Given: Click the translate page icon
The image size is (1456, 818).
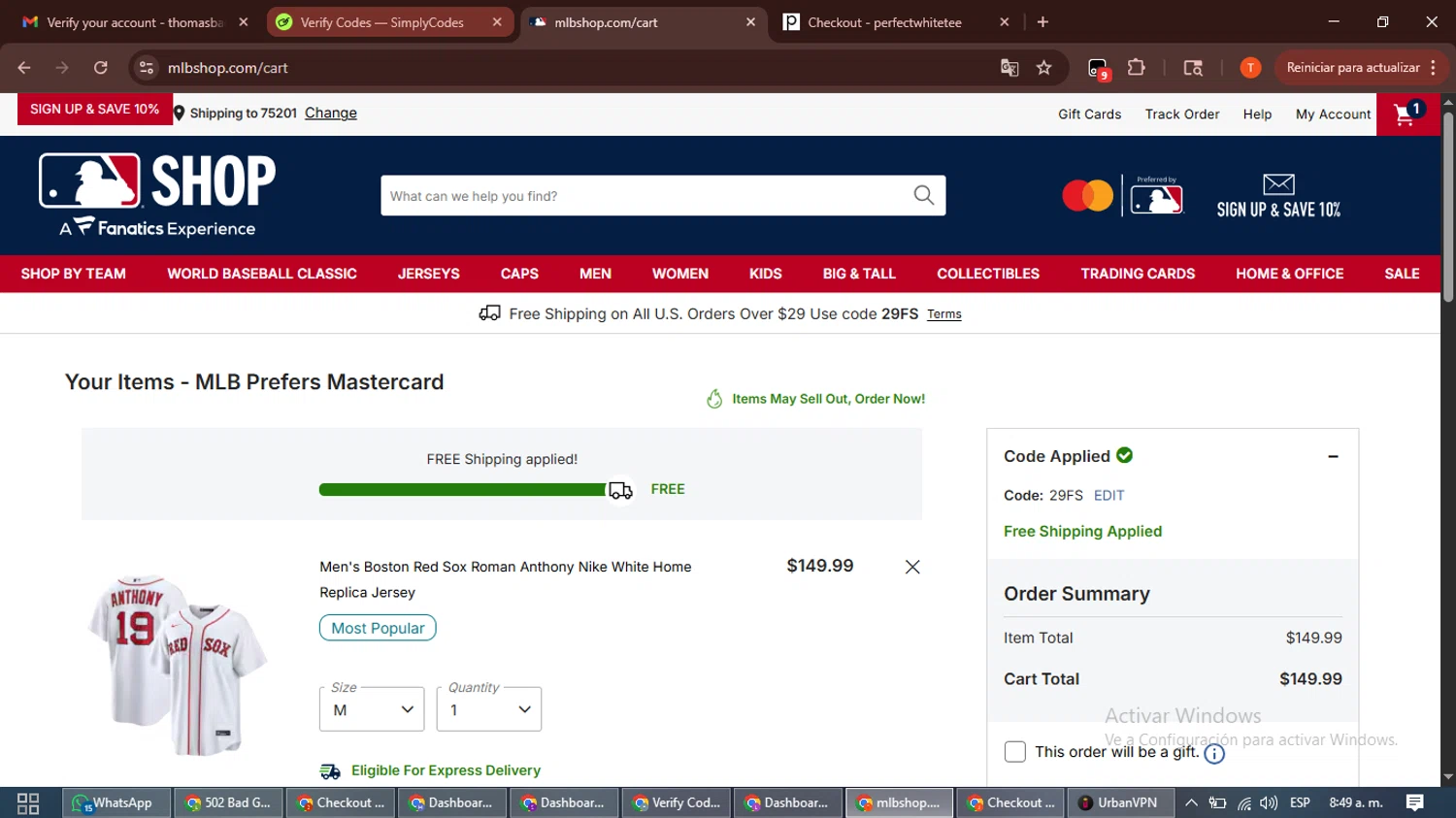Looking at the screenshot, I should click(1009, 68).
